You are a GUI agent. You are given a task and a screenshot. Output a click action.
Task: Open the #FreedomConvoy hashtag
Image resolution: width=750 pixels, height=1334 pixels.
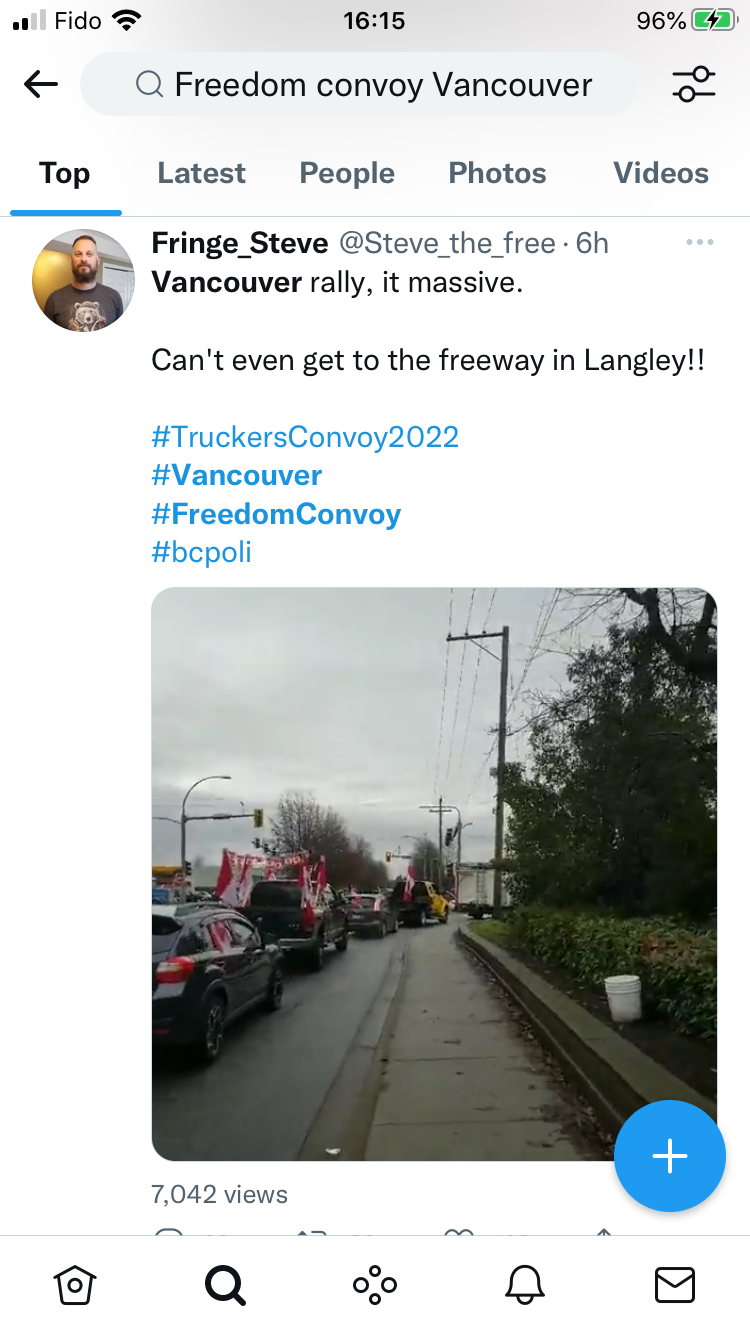click(x=276, y=514)
